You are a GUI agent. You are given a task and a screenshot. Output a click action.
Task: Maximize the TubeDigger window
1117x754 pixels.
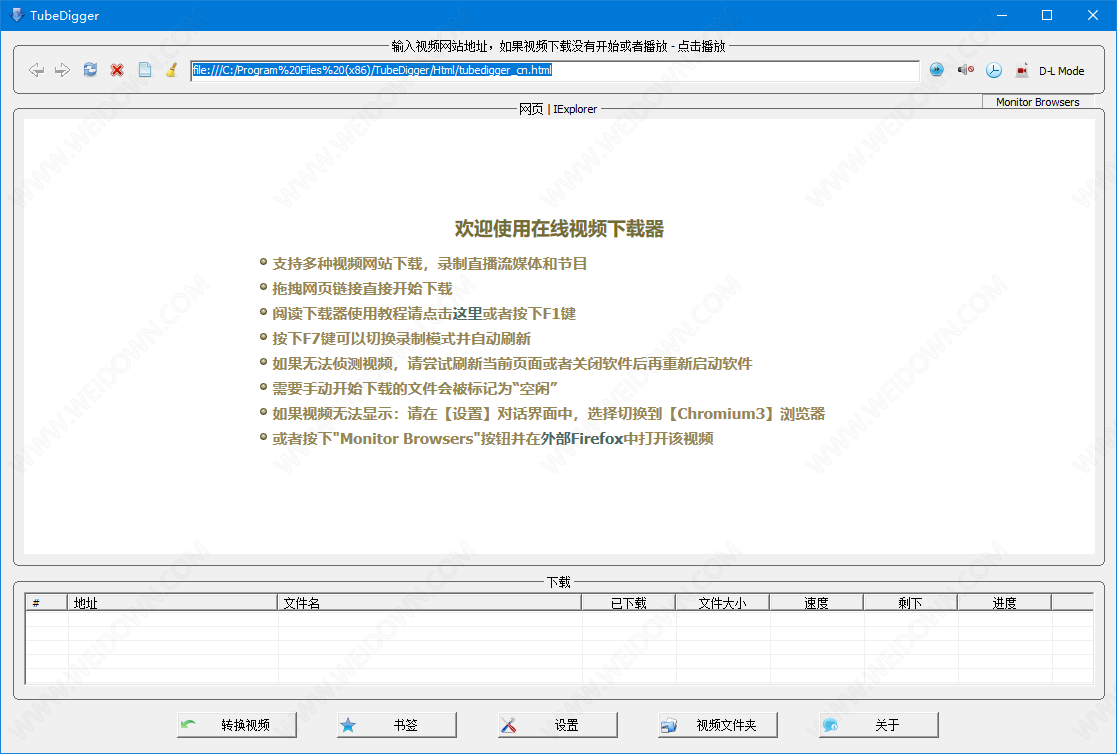tap(1046, 15)
